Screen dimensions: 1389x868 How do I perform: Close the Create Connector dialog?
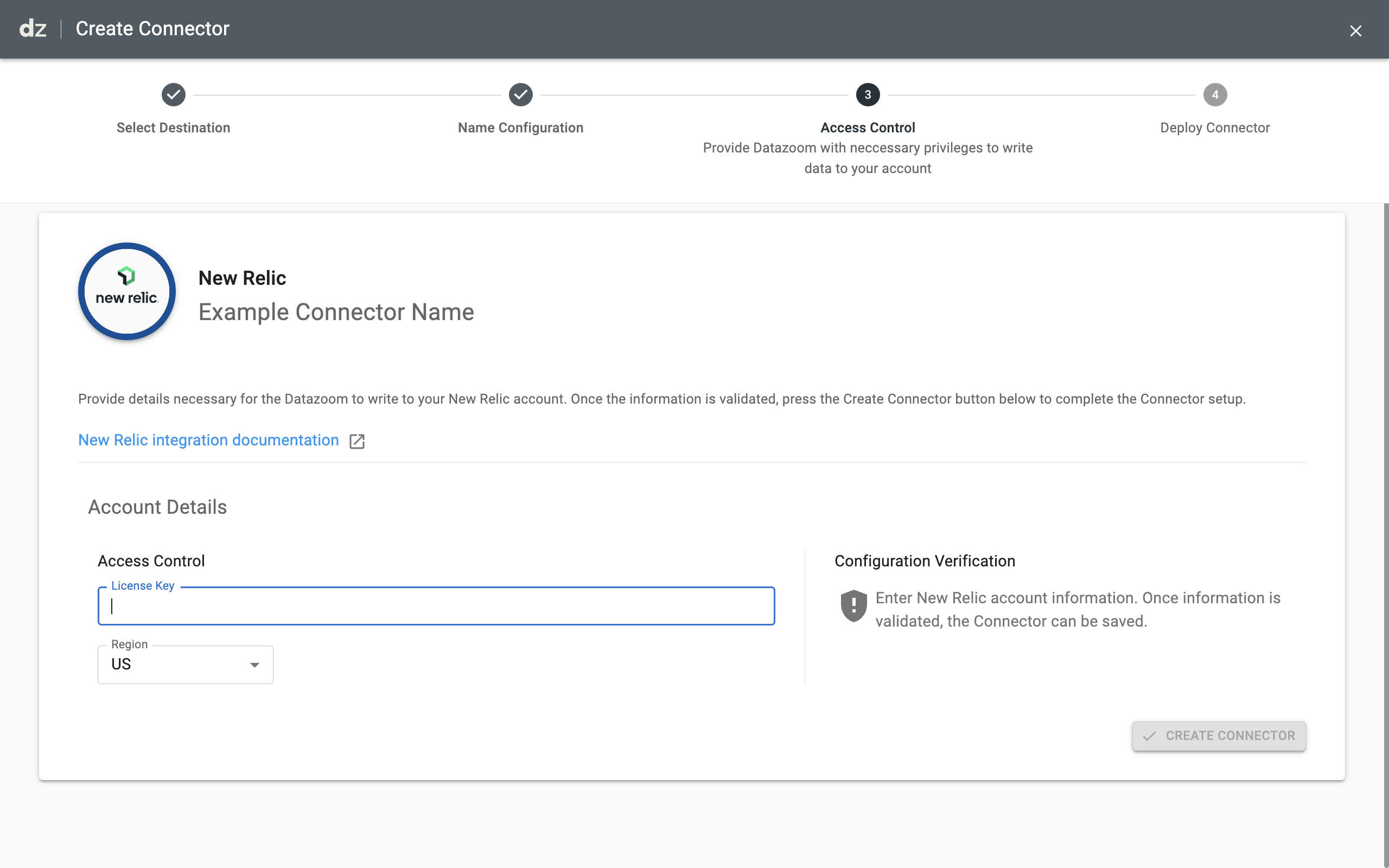coord(1355,31)
